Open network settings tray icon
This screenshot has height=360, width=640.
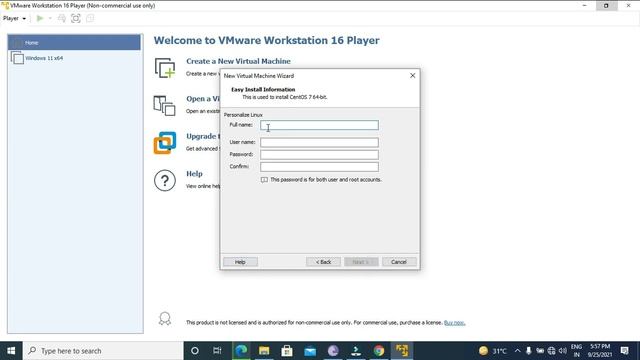click(x=551, y=351)
